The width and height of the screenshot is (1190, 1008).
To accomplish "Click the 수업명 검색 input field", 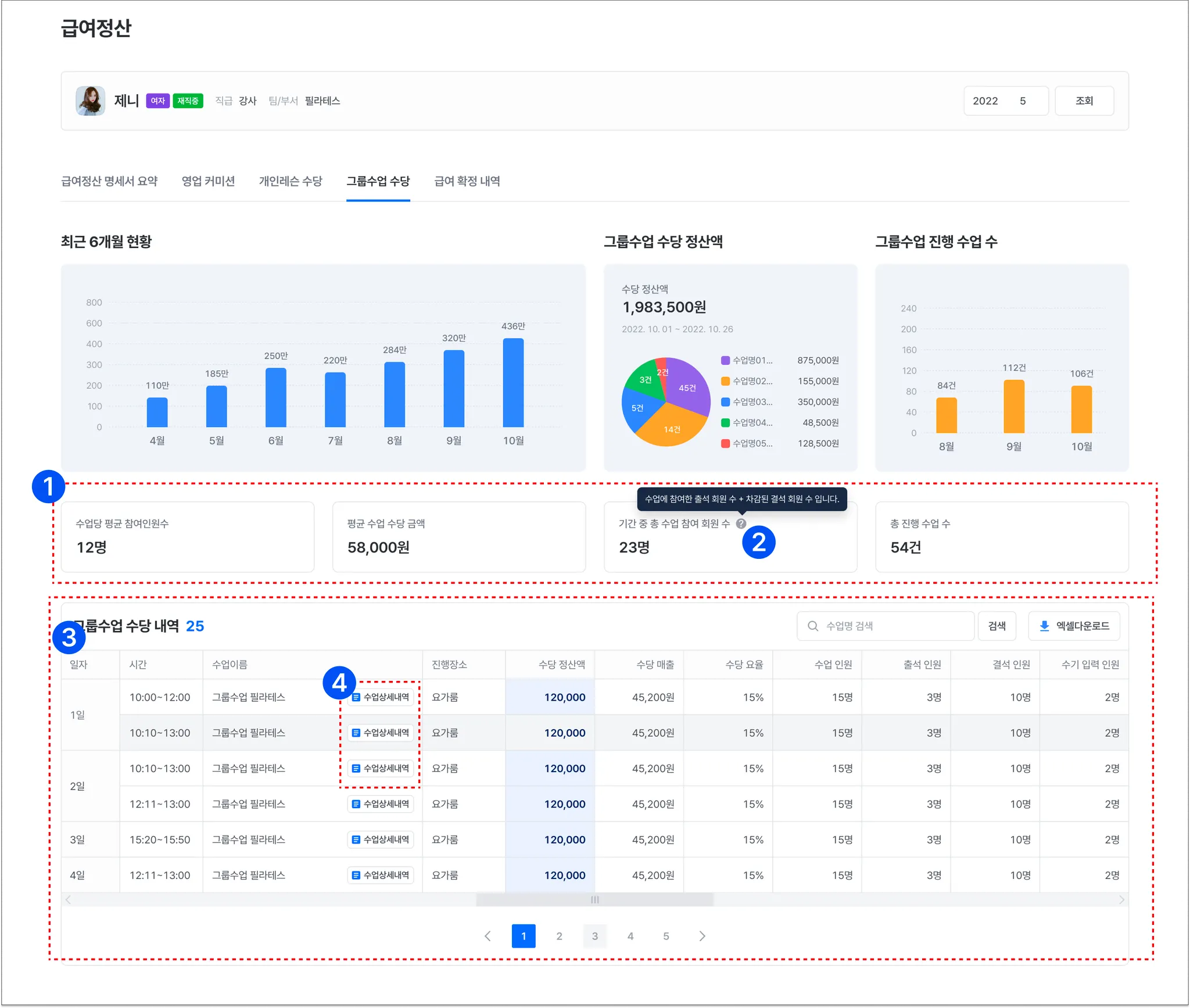I will (895, 626).
